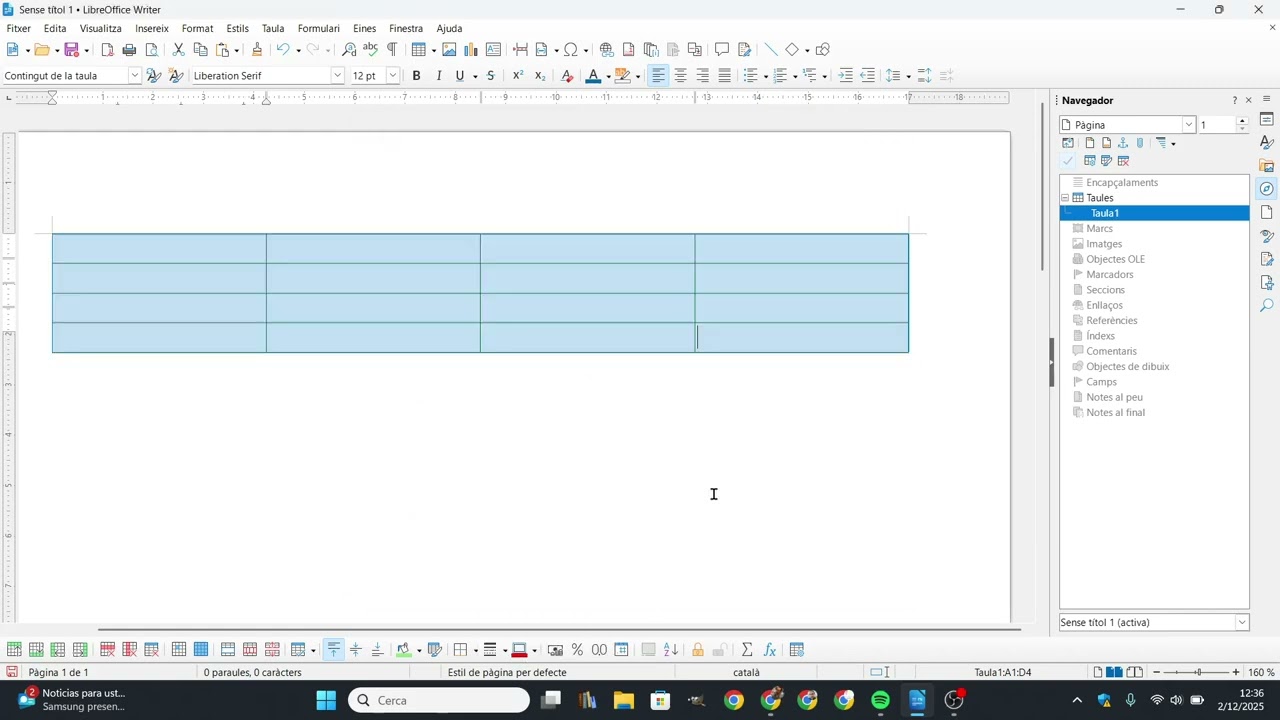This screenshot has height=720, width=1280.
Task: Click the zoom slider in status bar
Action: (x=1197, y=673)
